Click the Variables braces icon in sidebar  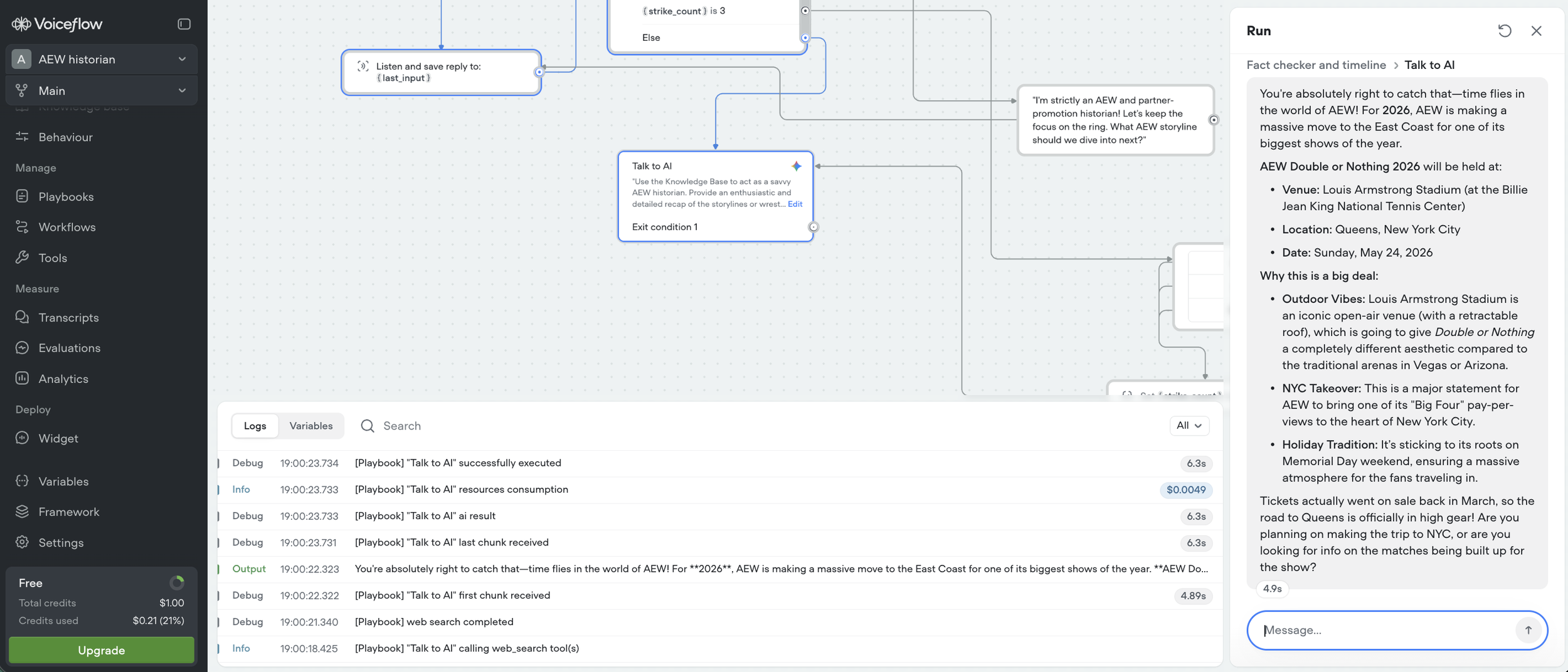(x=22, y=481)
